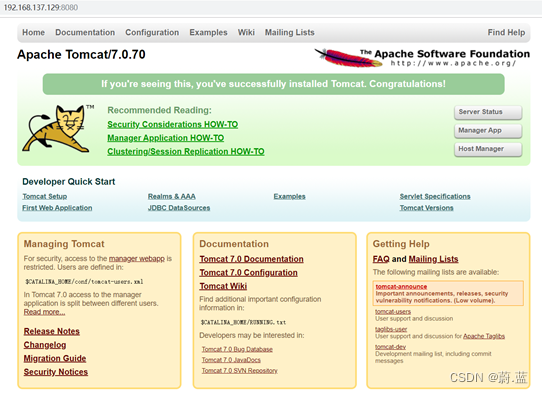The image size is (543, 393).
Task: Open the Migration Guide link
Action: [55, 358]
